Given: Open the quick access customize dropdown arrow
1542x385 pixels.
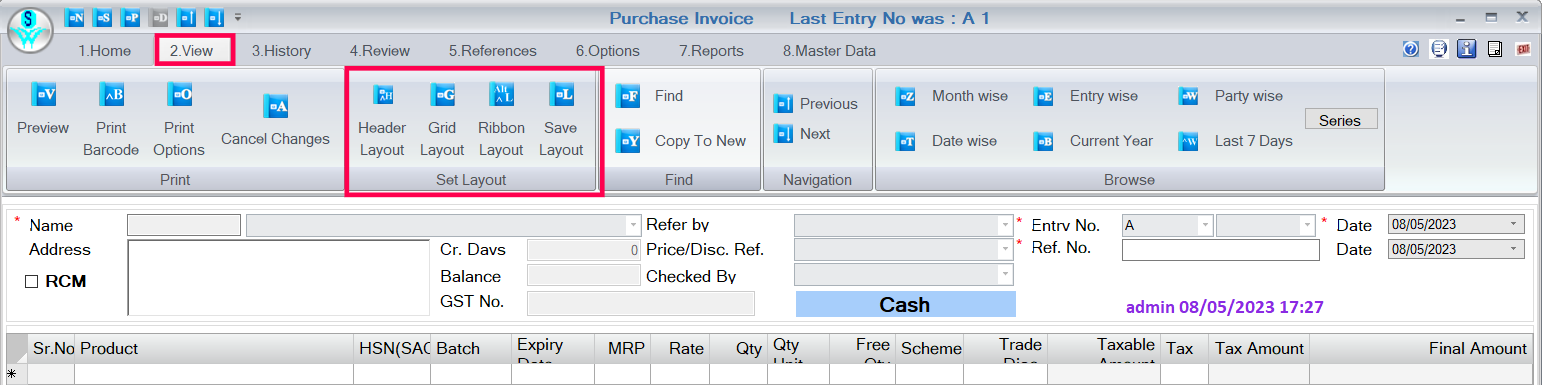Looking at the screenshot, I should (x=238, y=17).
